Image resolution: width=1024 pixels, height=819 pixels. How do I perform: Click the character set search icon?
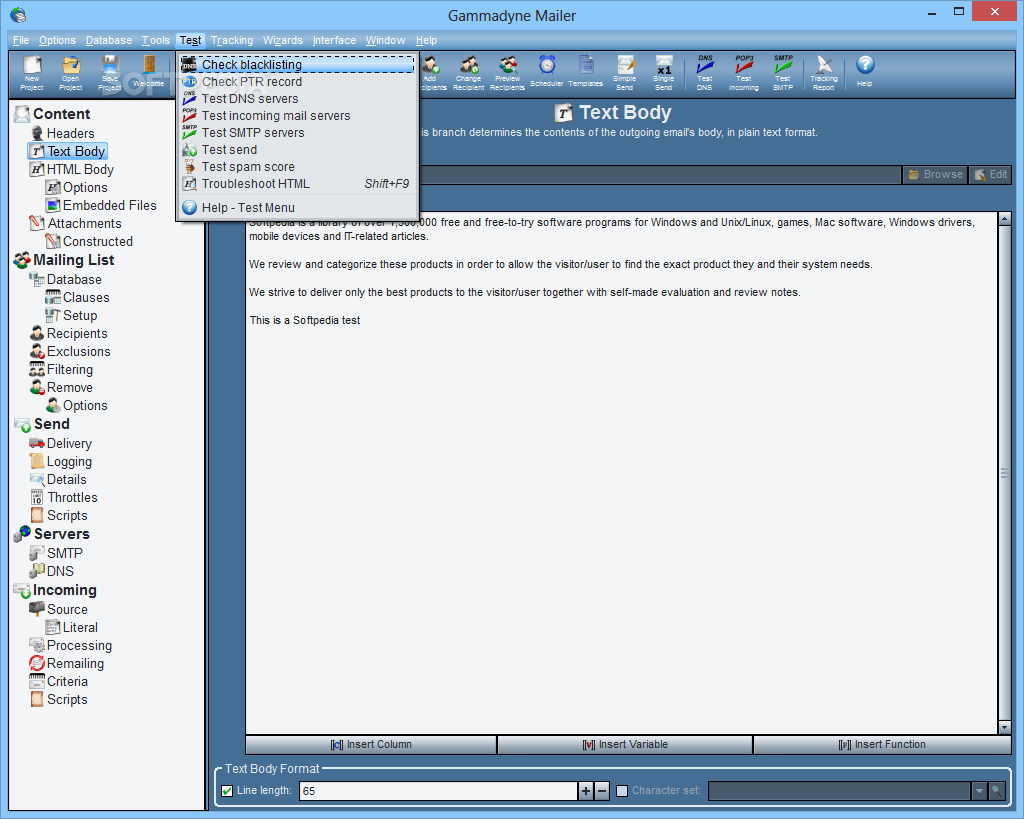click(x=997, y=791)
